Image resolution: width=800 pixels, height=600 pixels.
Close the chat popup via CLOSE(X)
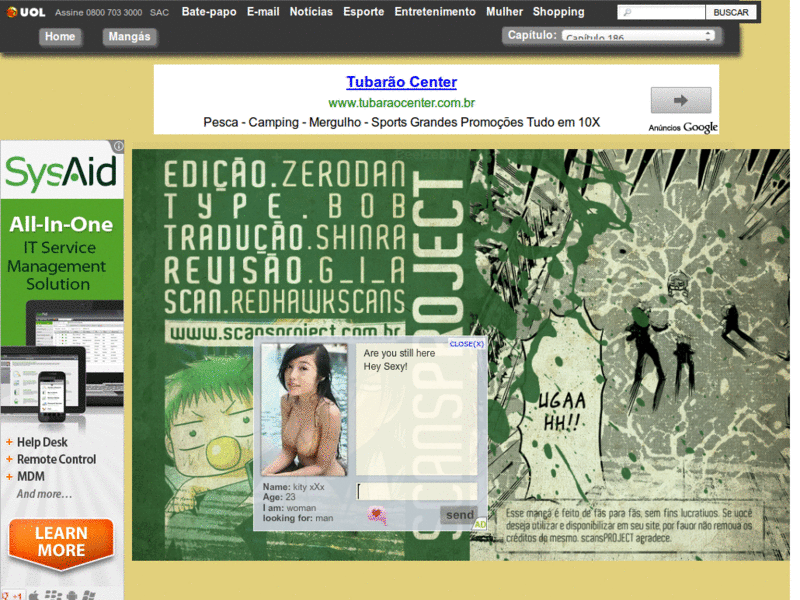[x=466, y=344]
